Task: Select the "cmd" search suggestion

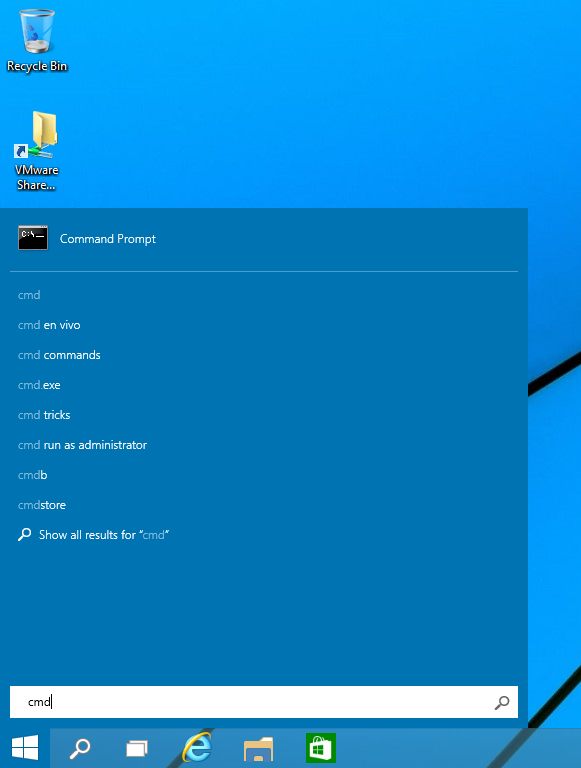Action: pos(29,295)
